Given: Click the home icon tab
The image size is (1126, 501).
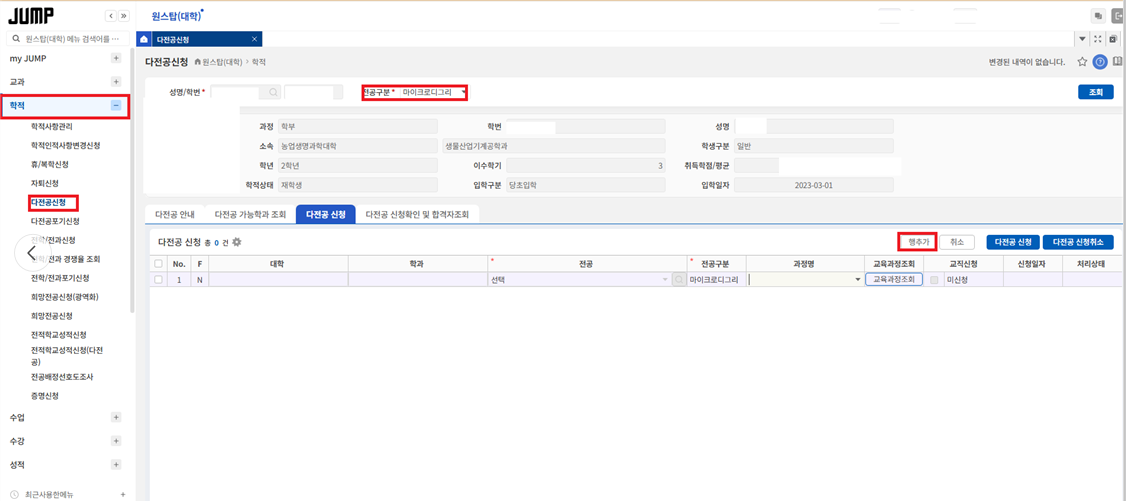Looking at the screenshot, I should click(x=144, y=39).
